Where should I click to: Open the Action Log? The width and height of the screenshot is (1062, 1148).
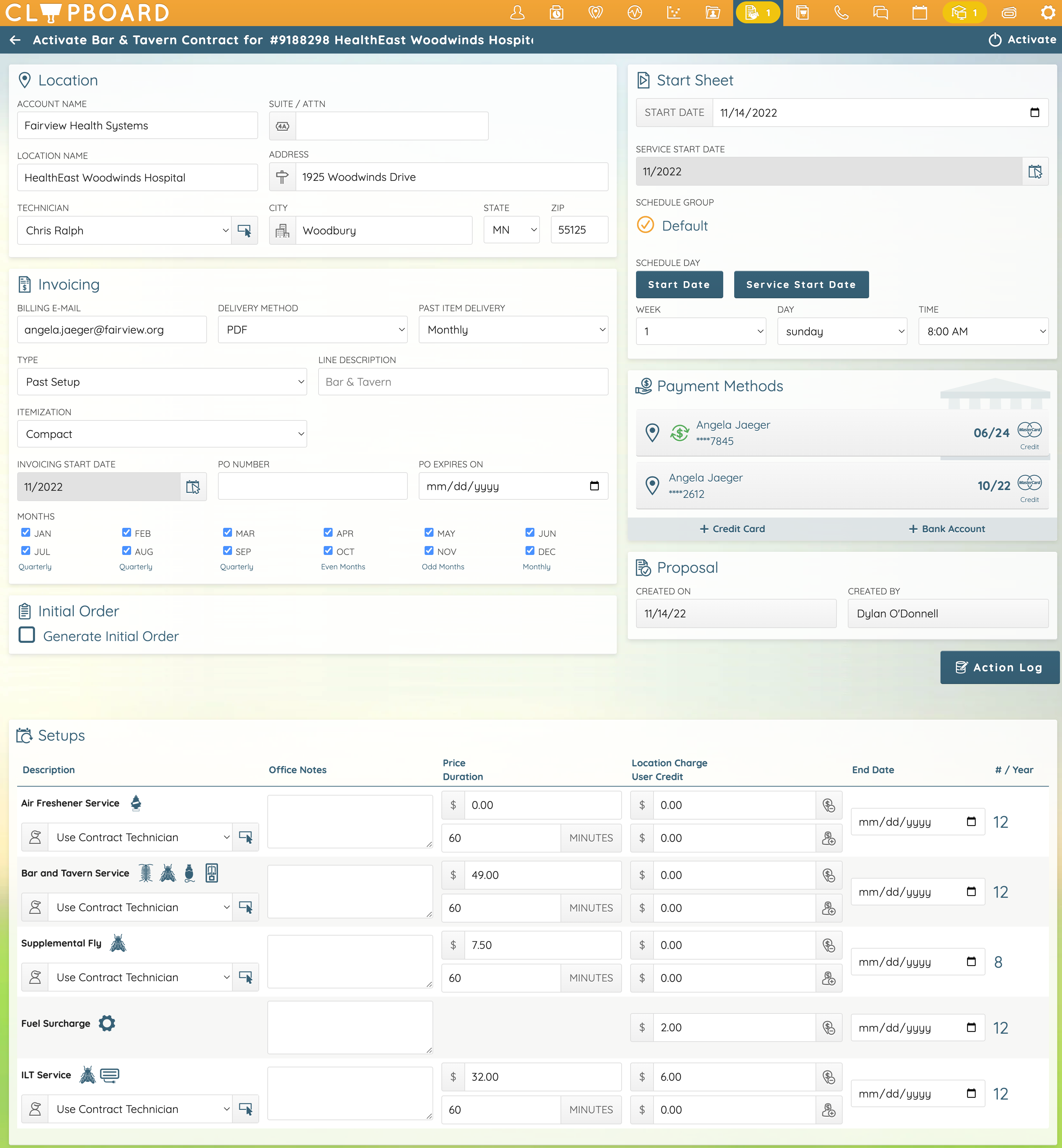pos(1000,667)
